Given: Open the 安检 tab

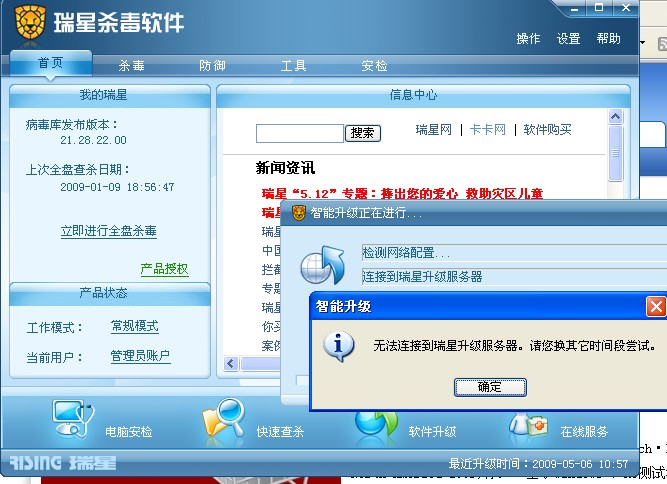Looking at the screenshot, I should 374,65.
